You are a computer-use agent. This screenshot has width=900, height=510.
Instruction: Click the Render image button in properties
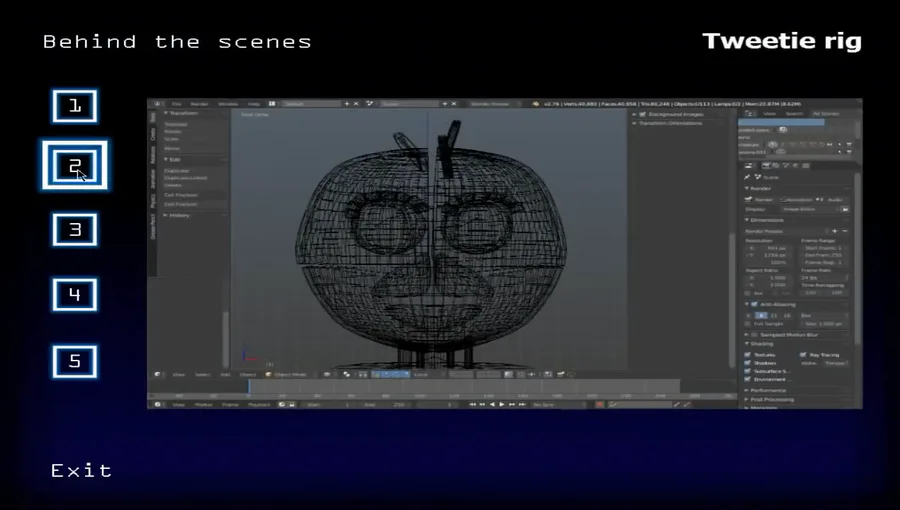click(x=760, y=200)
